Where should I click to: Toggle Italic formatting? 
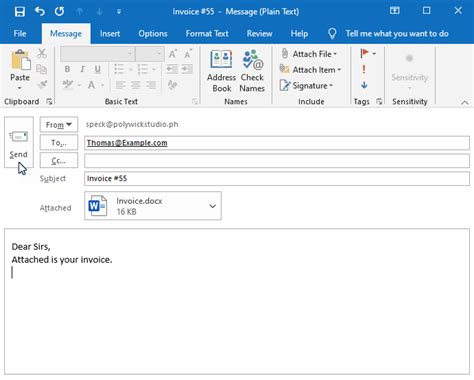tap(82, 69)
